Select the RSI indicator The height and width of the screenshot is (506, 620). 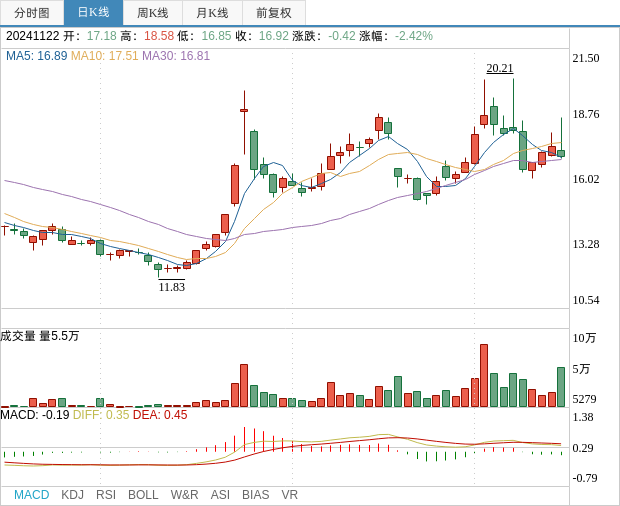pyautogui.click(x=106, y=495)
